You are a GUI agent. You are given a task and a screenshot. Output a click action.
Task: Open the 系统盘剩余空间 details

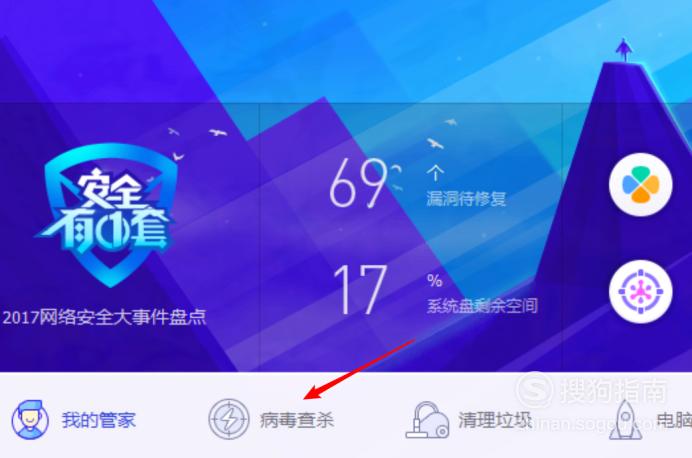pyautogui.click(x=482, y=305)
